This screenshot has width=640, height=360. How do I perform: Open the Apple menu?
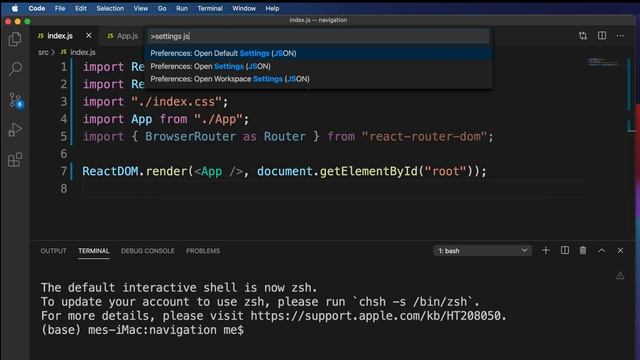(15, 8)
